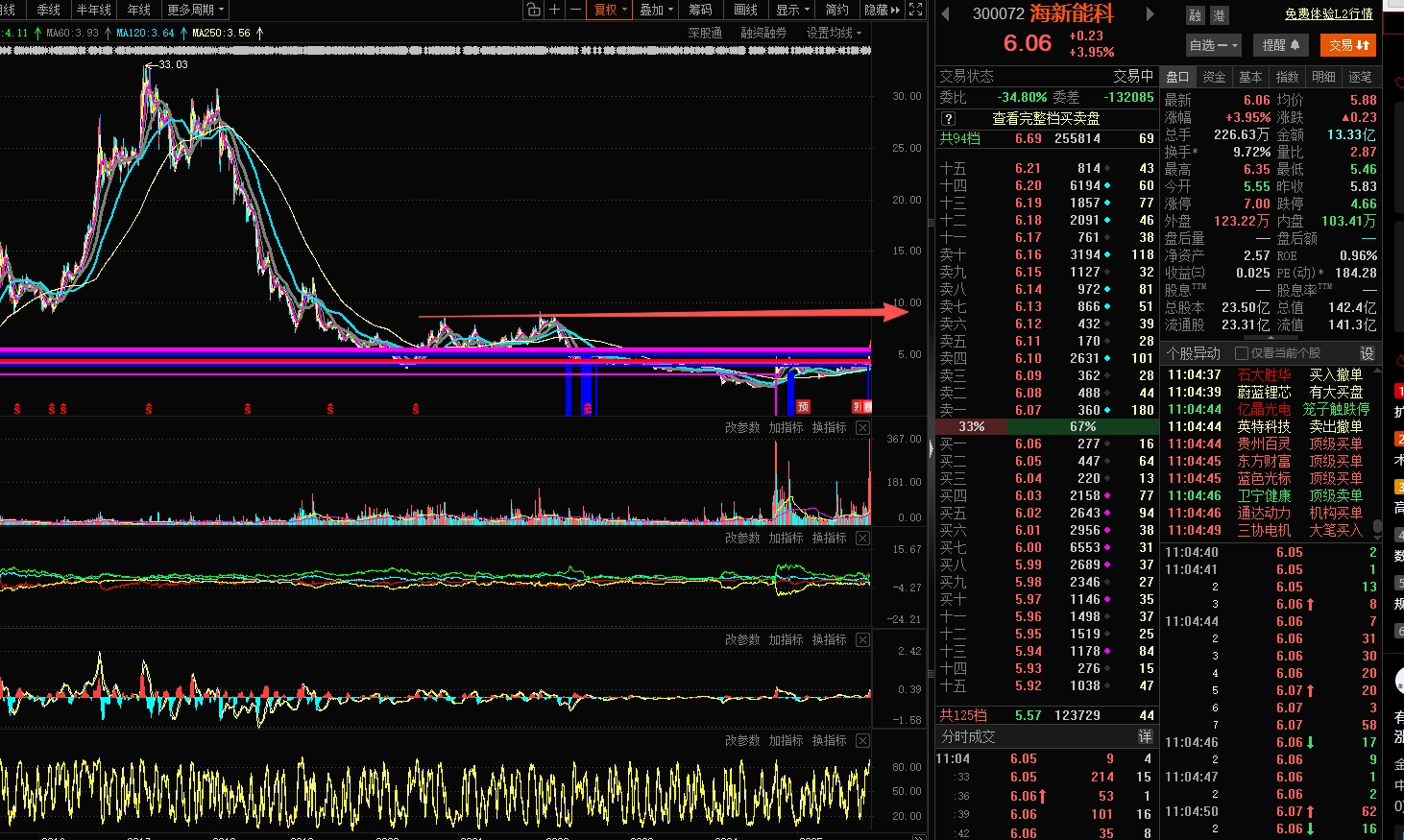This screenshot has height=840, width=1404.
Task: Click 查看完整档买卖盘 link
Action: 1046,119
